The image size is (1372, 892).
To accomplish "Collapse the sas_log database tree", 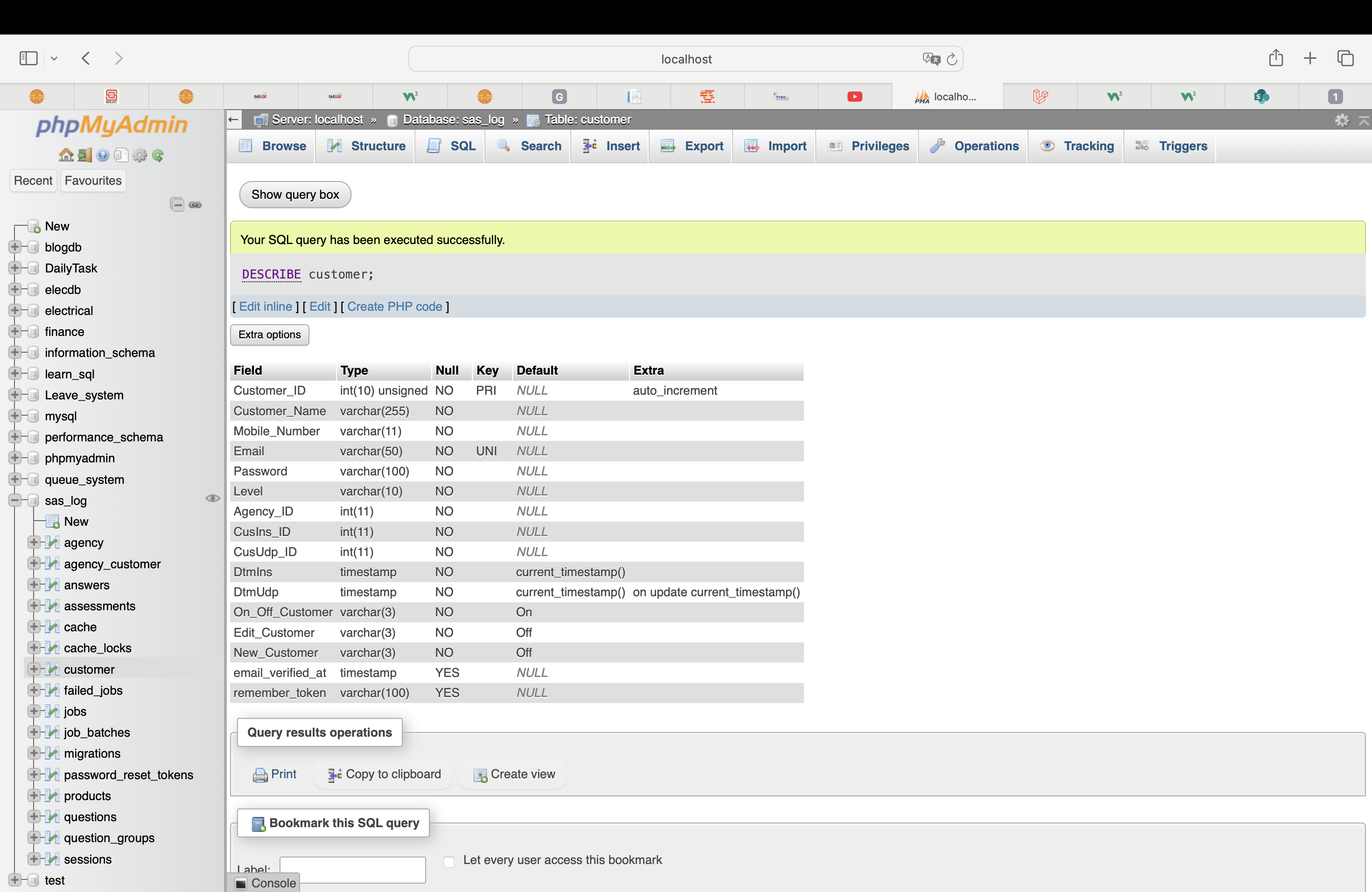I will pos(15,500).
